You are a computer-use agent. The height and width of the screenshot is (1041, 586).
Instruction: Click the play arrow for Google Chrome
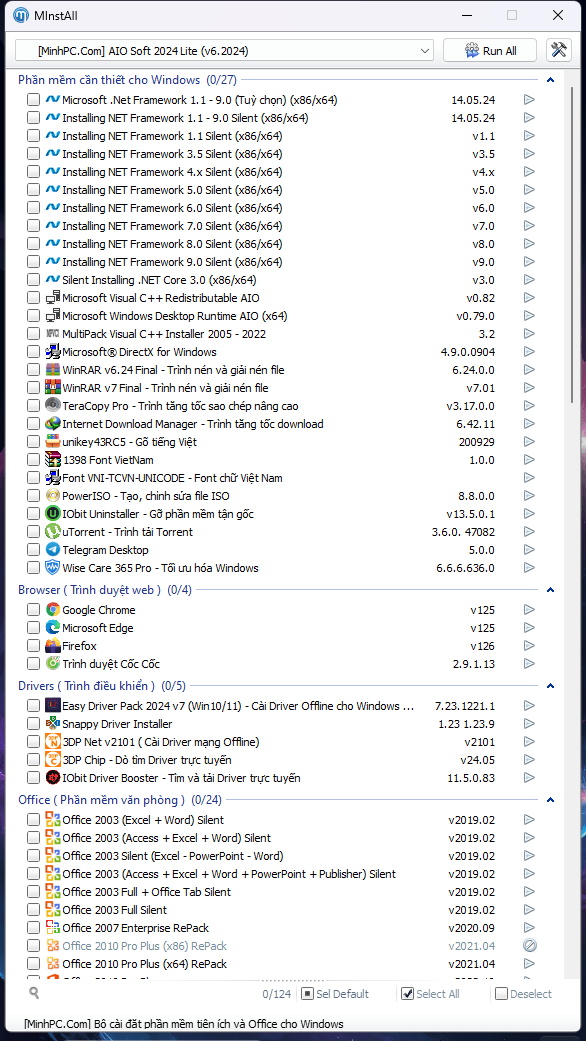[x=529, y=609]
